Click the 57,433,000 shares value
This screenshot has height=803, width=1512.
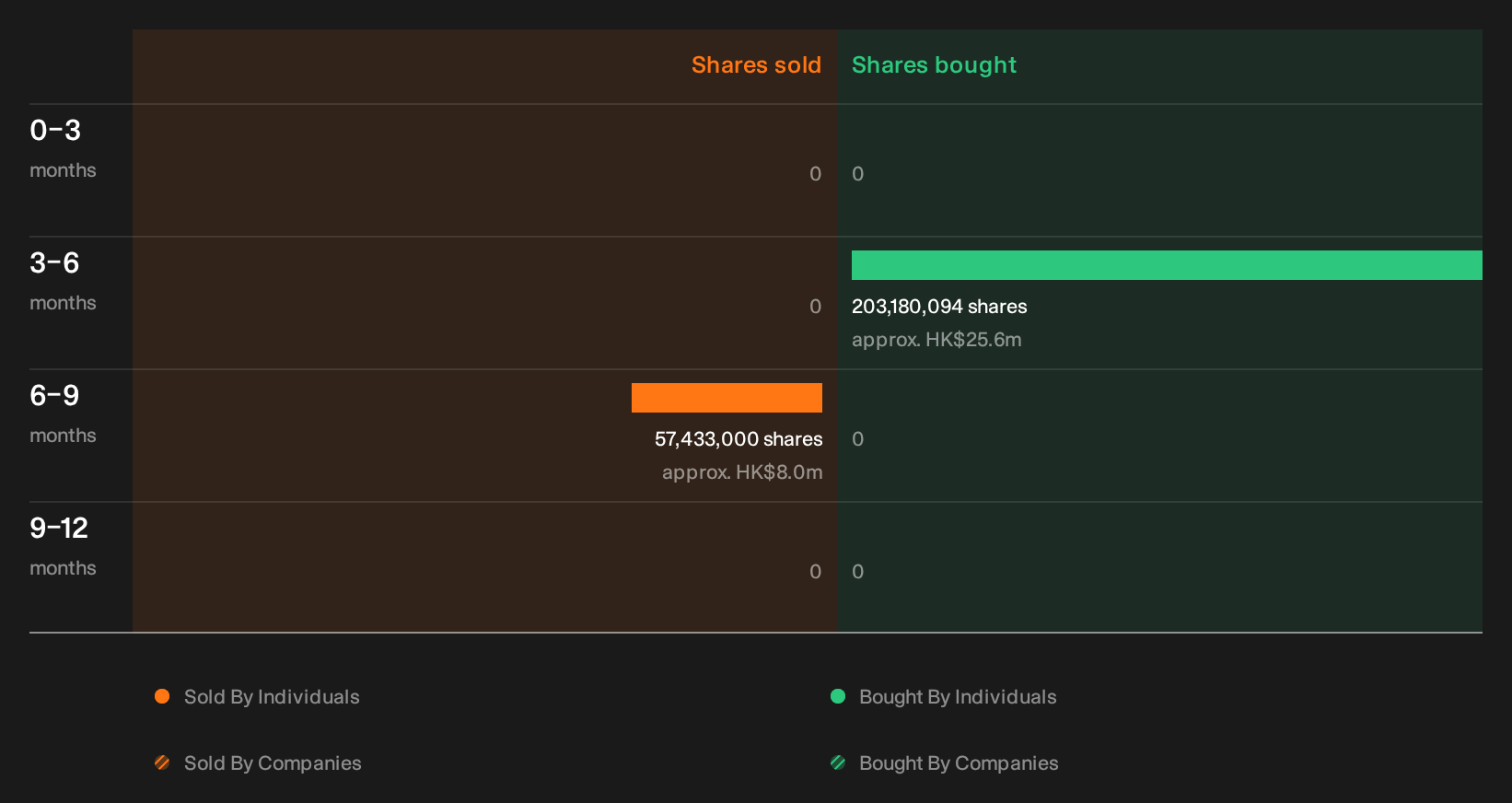pyautogui.click(x=739, y=439)
